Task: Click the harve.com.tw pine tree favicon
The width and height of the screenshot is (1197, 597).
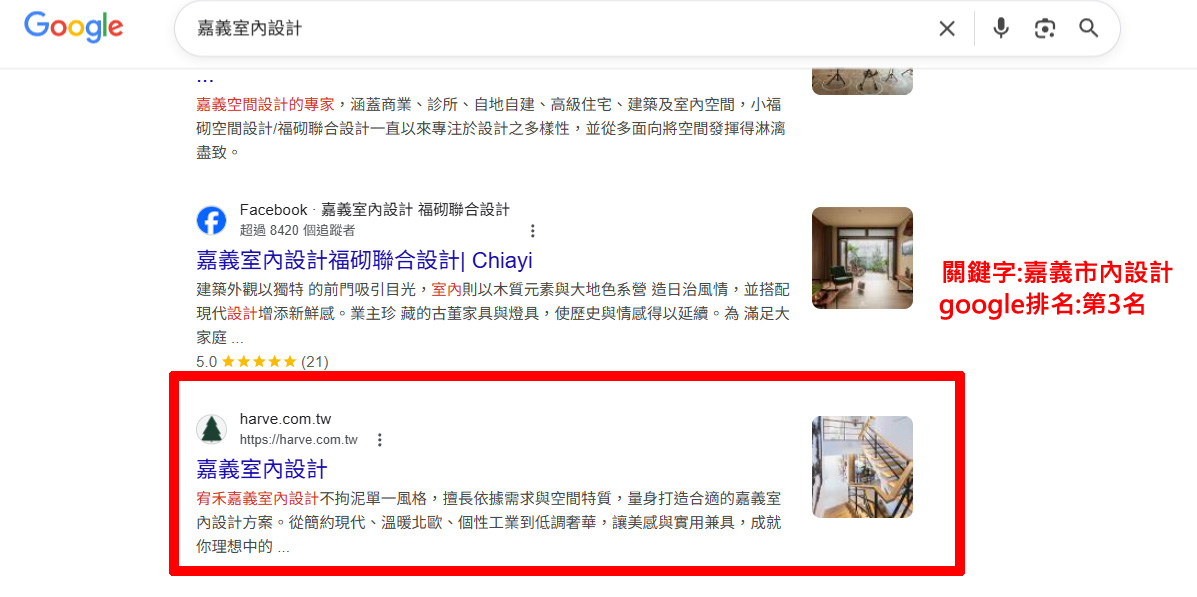Action: [x=211, y=429]
